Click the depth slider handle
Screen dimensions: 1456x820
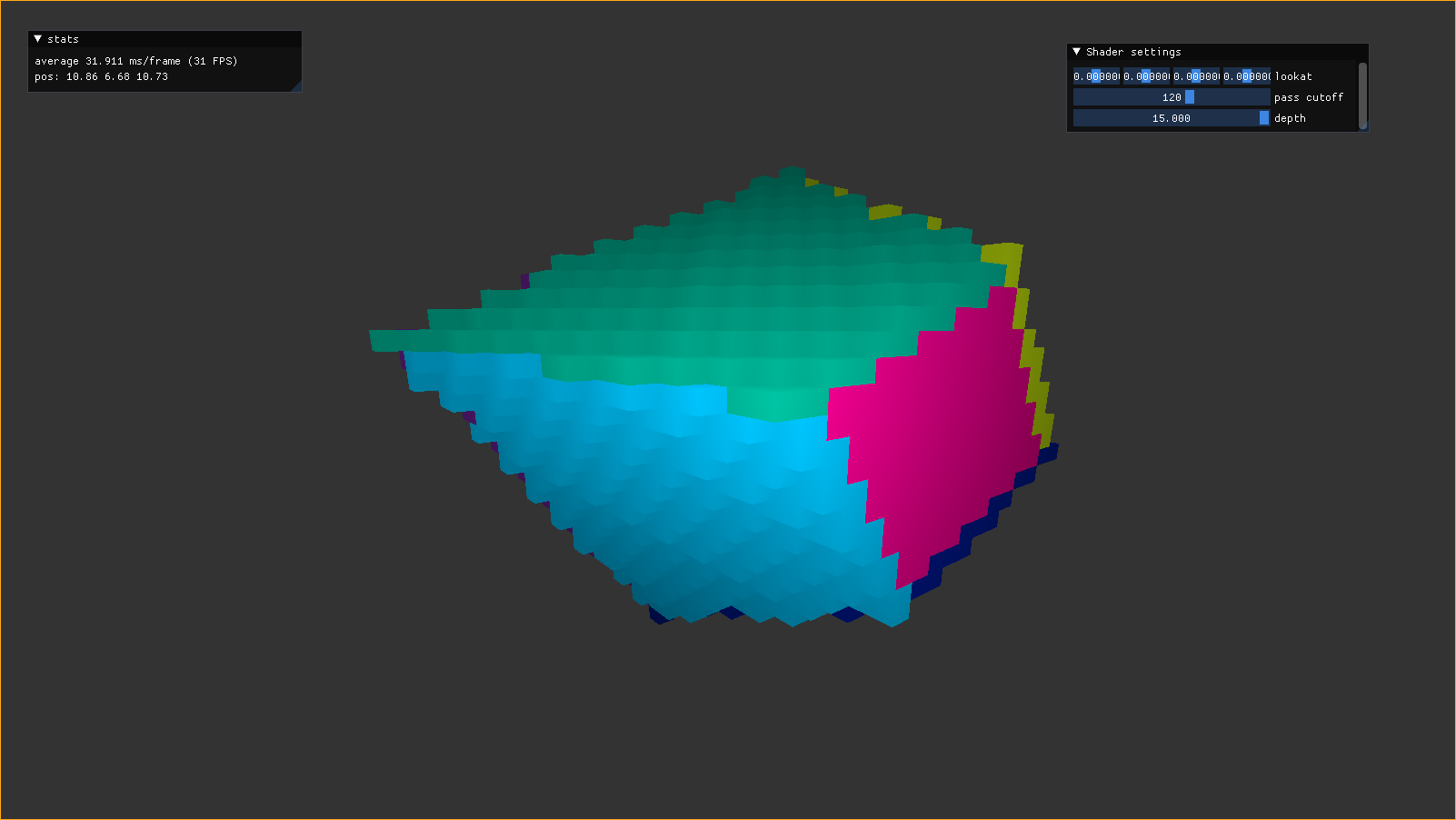coord(1263,117)
